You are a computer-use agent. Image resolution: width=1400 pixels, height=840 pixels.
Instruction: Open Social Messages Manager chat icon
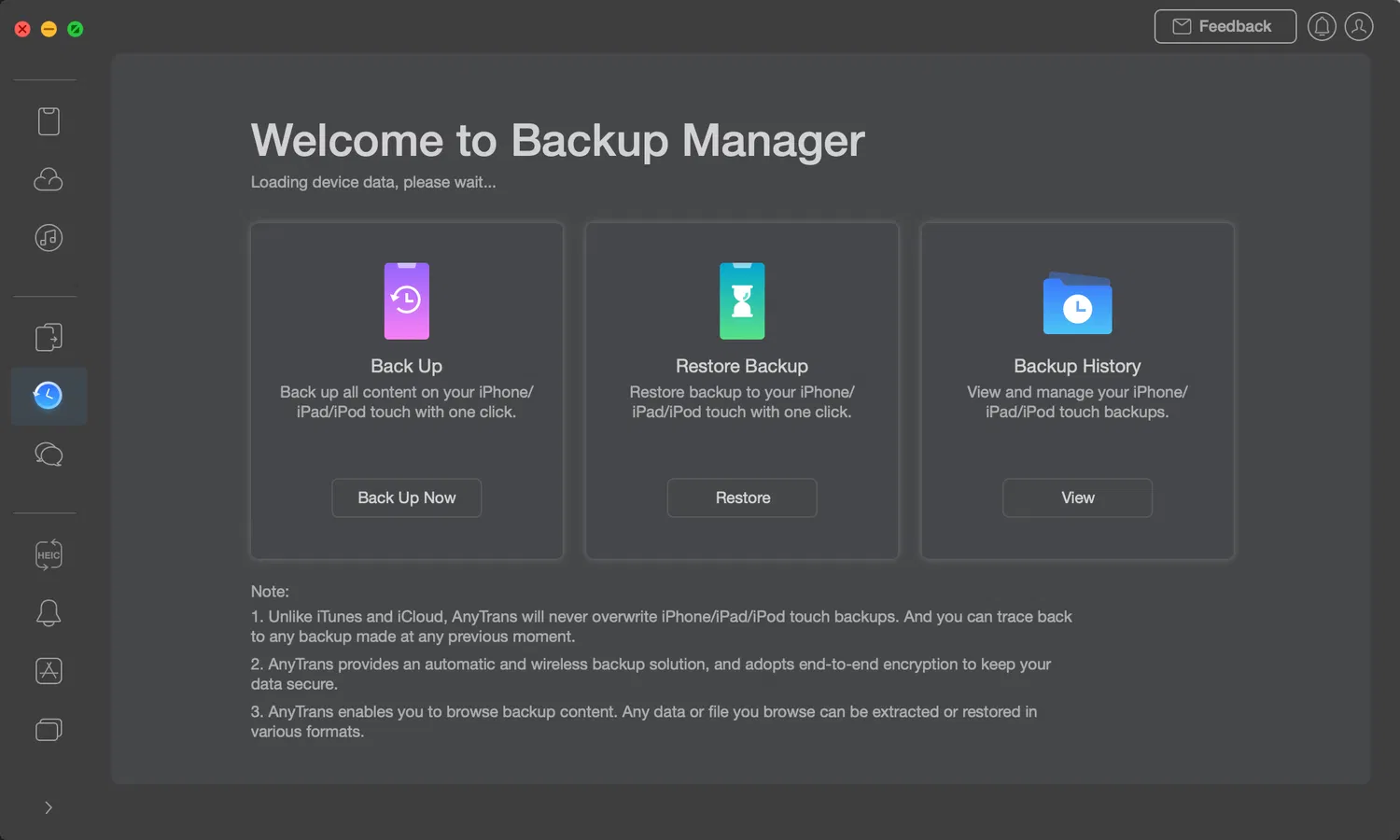click(x=49, y=455)
